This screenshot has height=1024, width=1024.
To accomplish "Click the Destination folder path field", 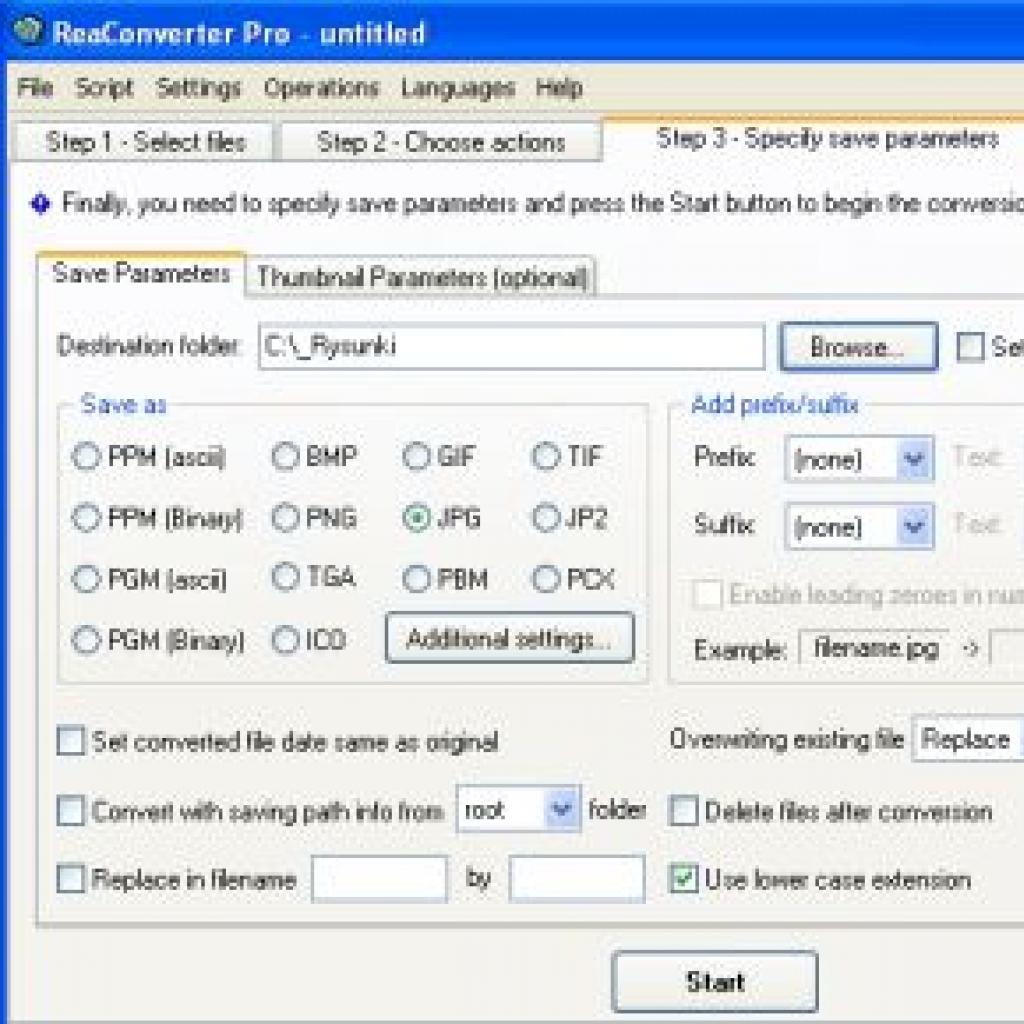I will [x=511, y=346].
